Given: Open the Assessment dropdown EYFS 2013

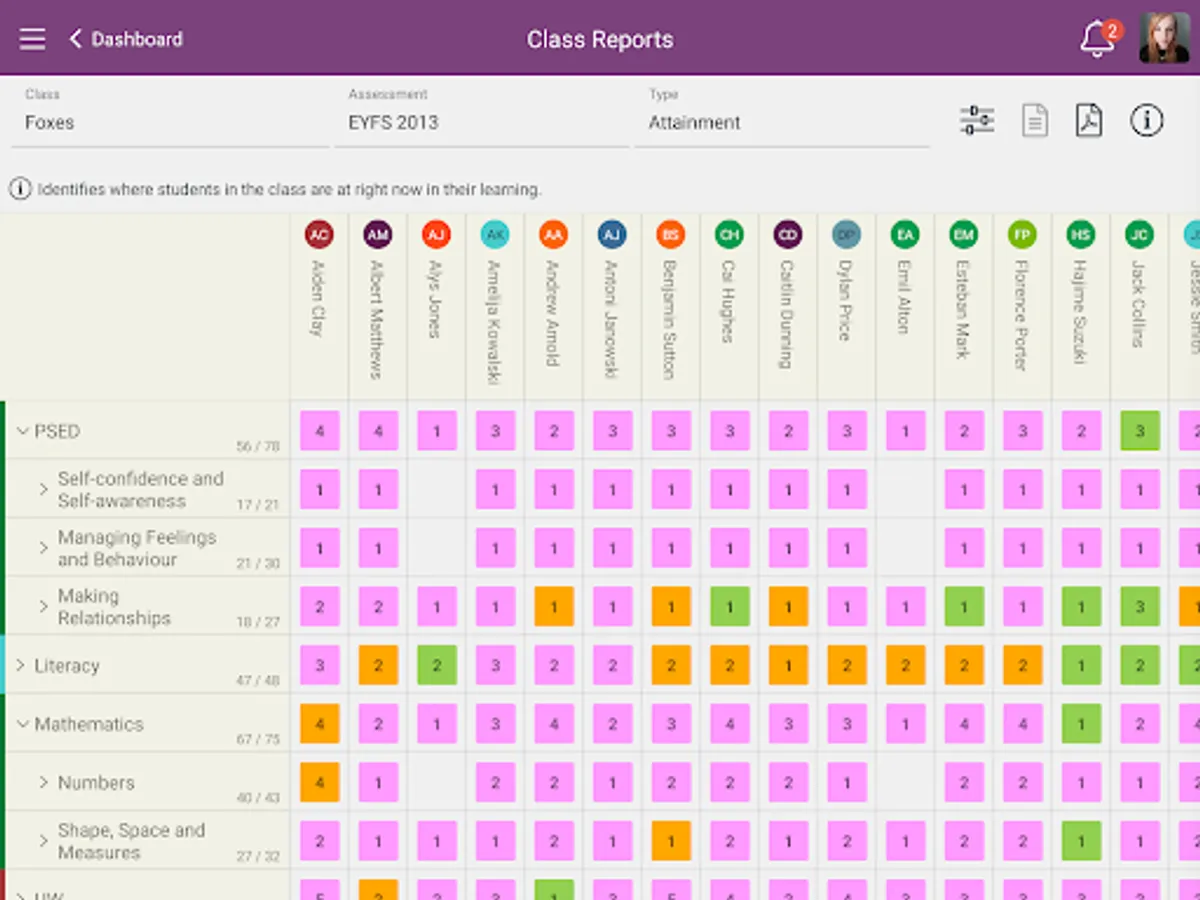Looking at the screenshot, I should (x=482, y=122).
